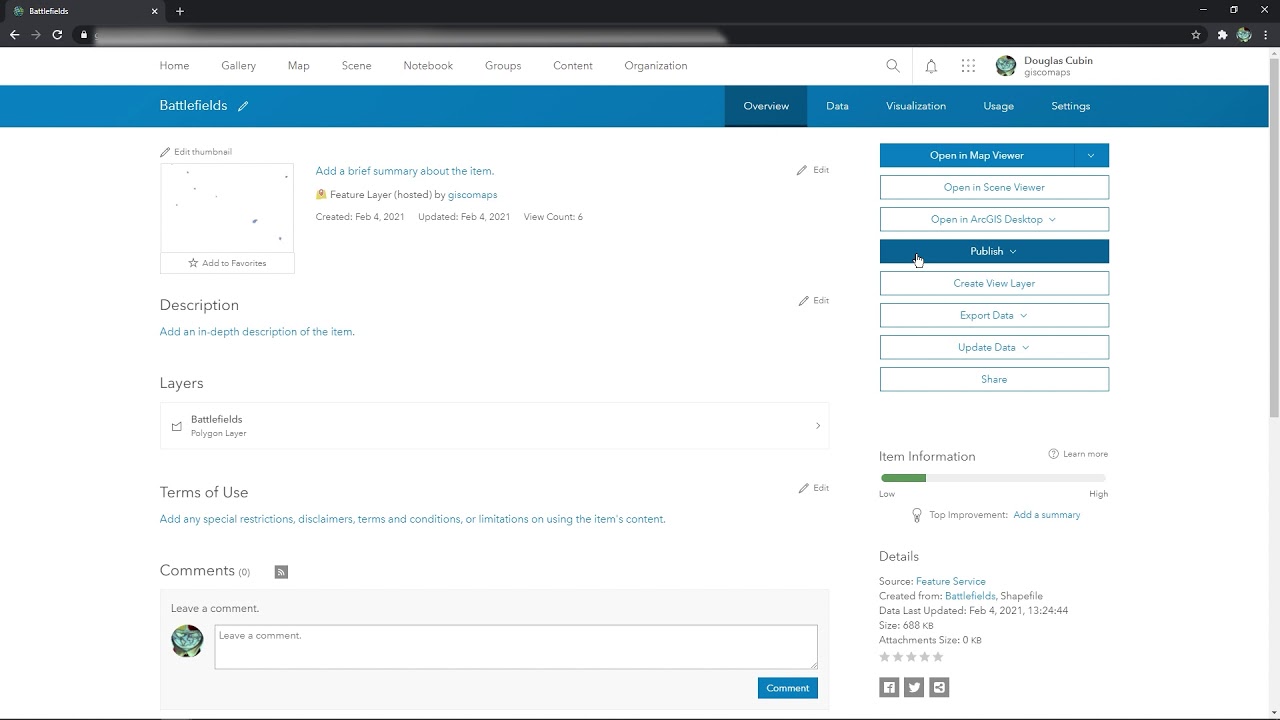Open Content in top navigation

click(573, 66)
